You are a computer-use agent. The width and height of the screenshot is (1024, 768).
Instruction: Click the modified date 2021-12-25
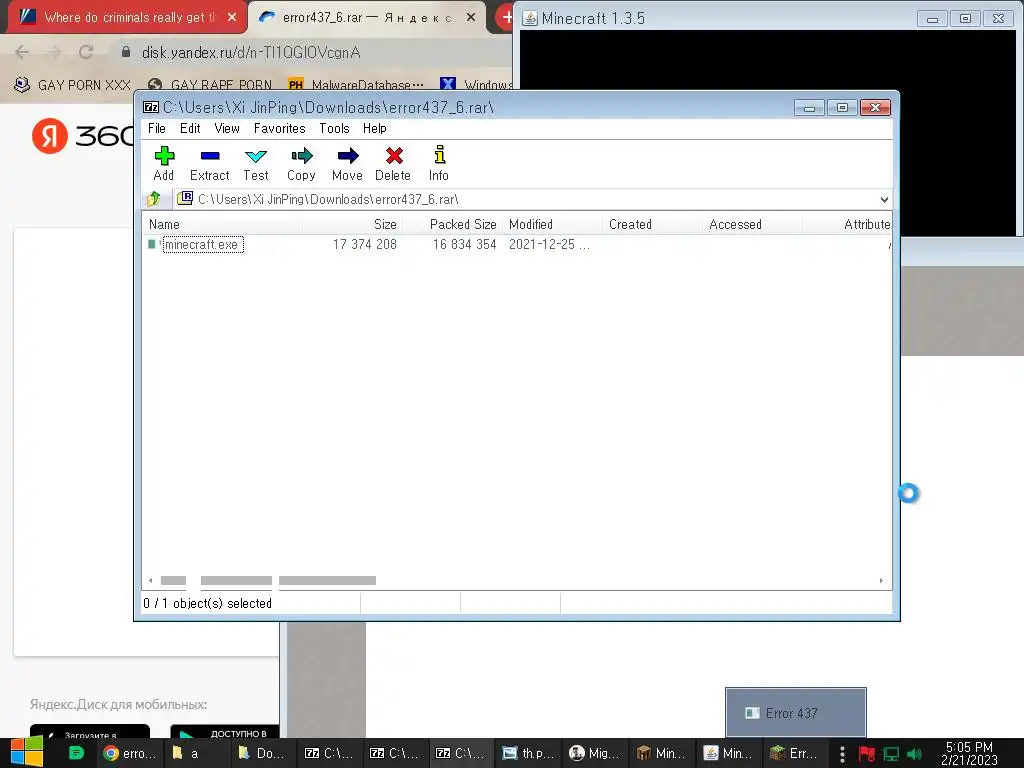pos(549,244)
